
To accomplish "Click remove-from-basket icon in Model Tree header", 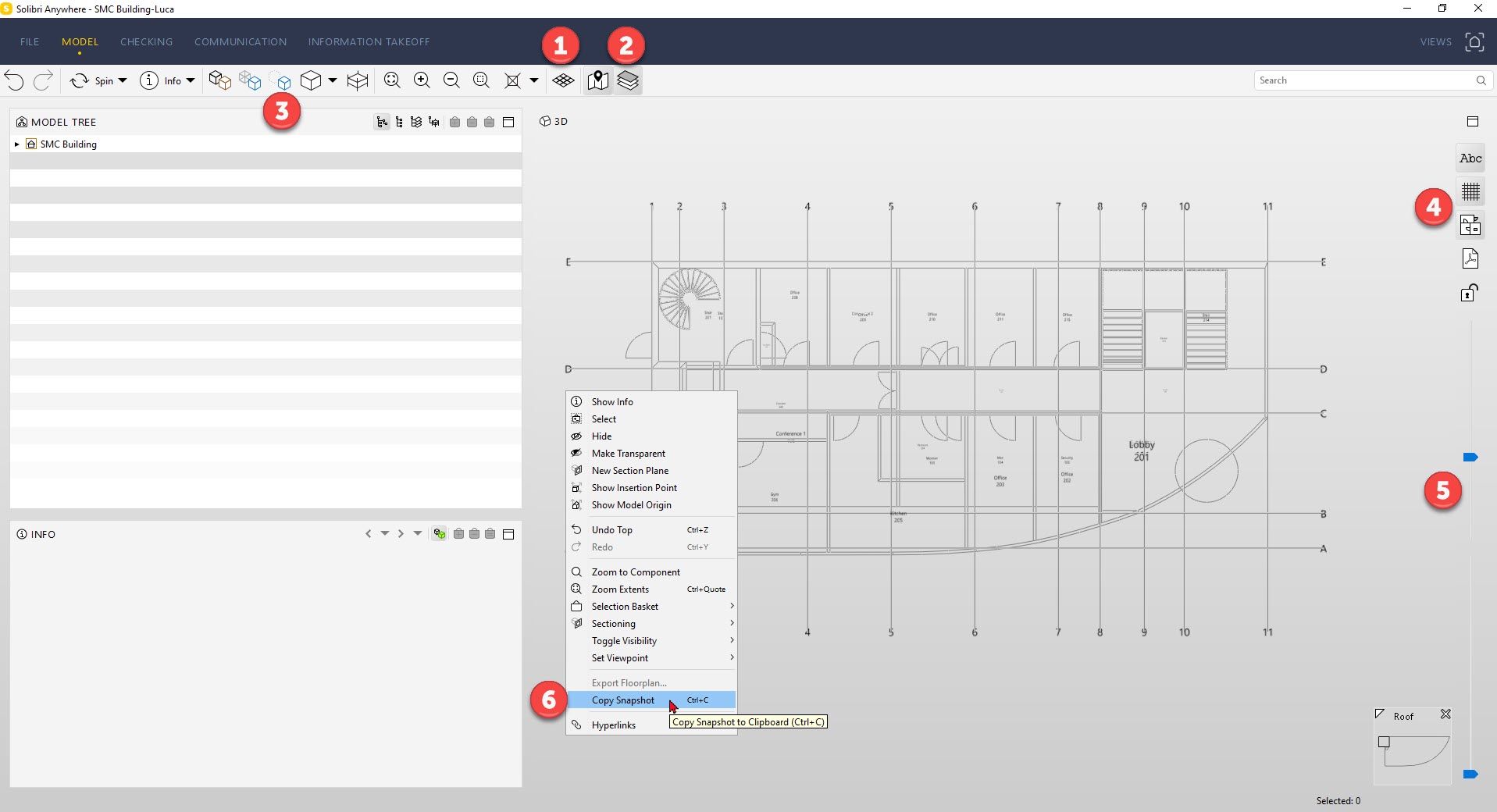I will tap(472, 122).
